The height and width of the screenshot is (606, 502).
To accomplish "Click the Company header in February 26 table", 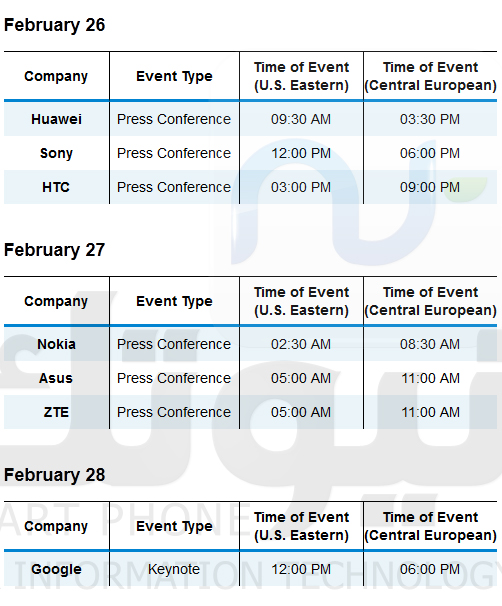I will (56, 77).
